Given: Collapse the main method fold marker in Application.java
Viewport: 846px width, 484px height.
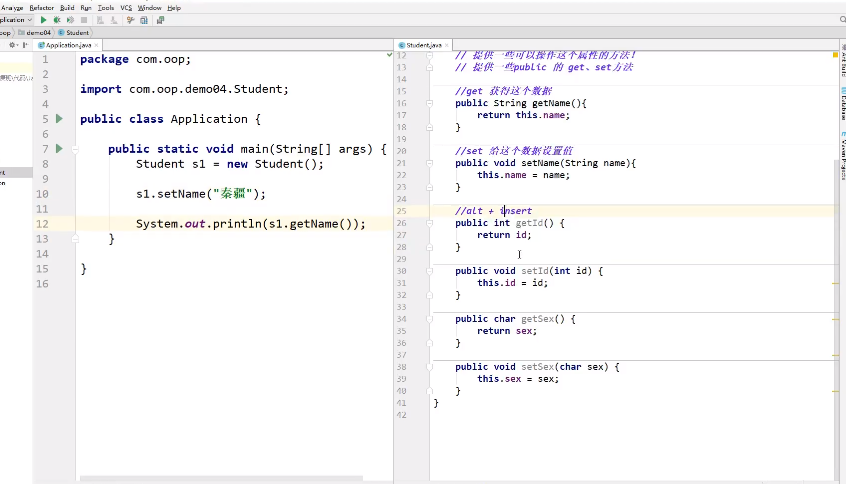Looking at the screenshot, I should click(x=76, y=149).
